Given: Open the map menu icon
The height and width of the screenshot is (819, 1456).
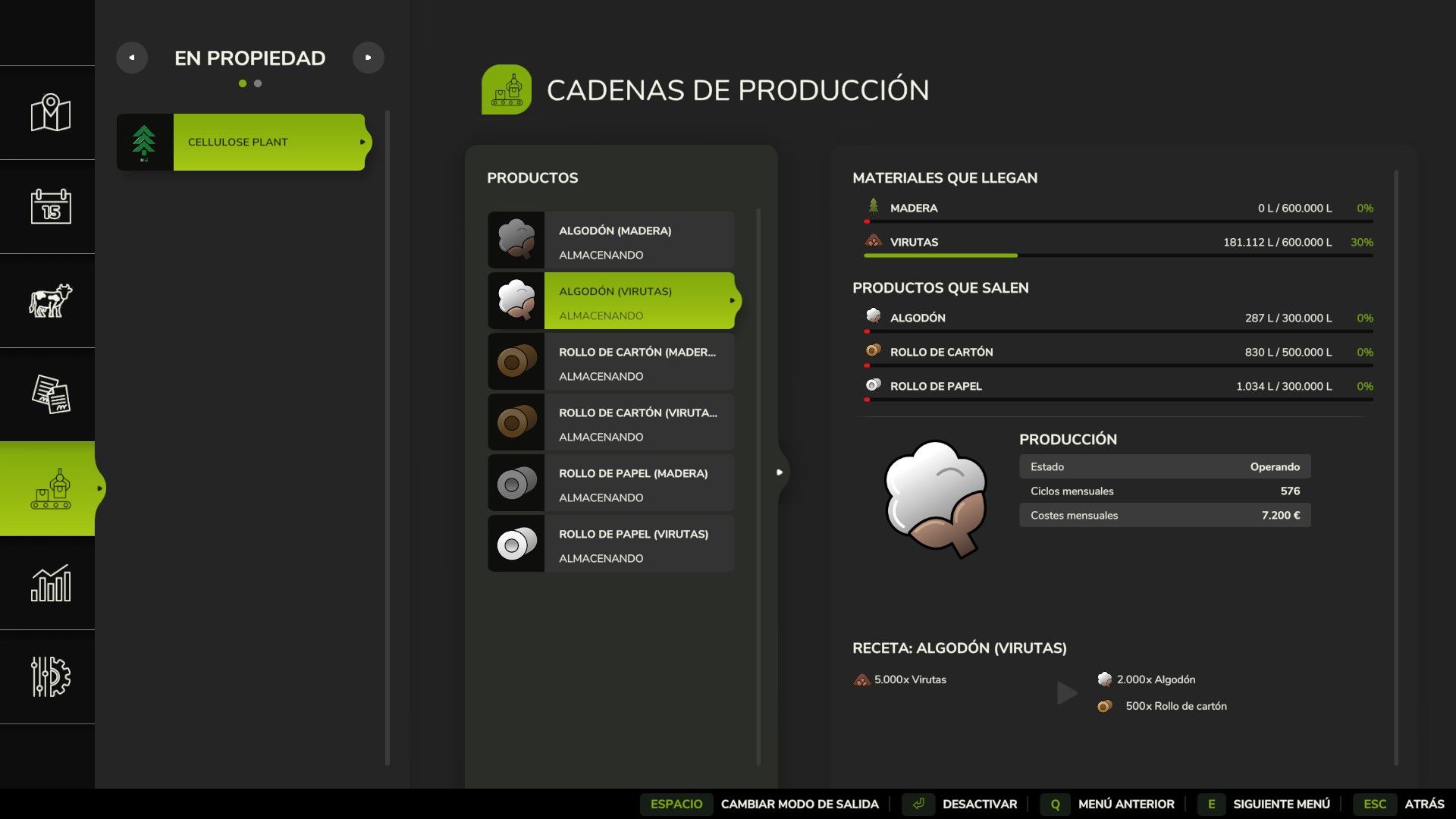Looking at the screenshot, I should pyautogui.click(x=50, y=113).
